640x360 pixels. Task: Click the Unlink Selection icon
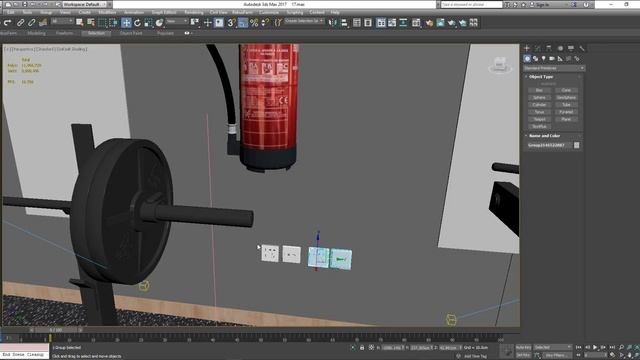31,22
